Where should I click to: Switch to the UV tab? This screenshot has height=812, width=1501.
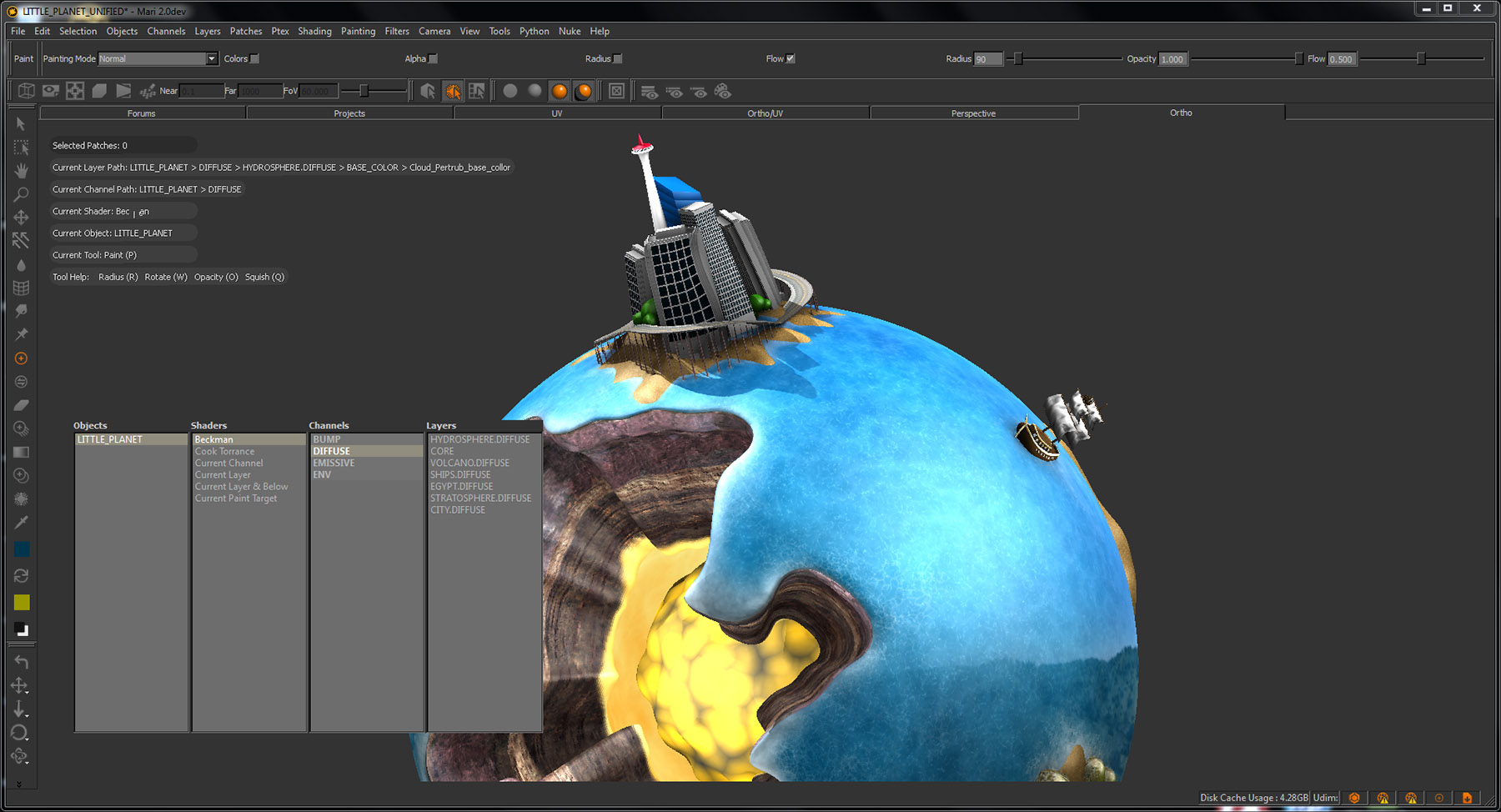[x=557, y=113]
